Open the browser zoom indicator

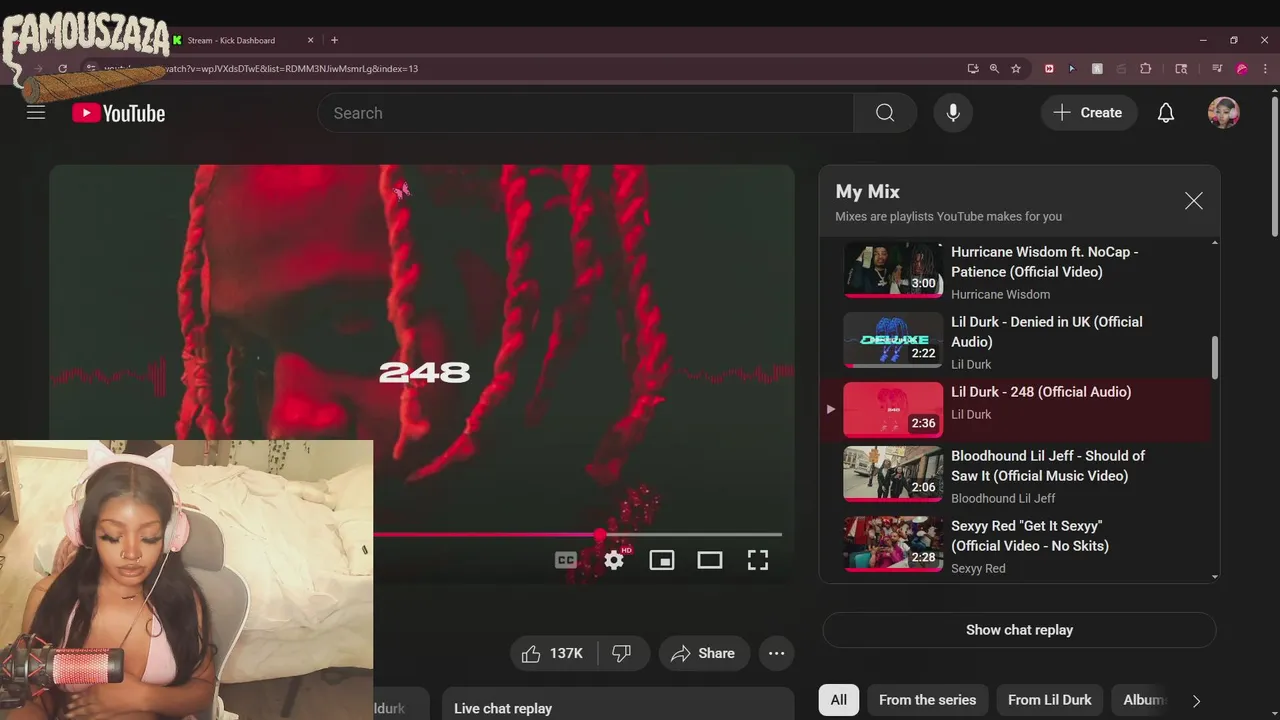pos(994,69)
